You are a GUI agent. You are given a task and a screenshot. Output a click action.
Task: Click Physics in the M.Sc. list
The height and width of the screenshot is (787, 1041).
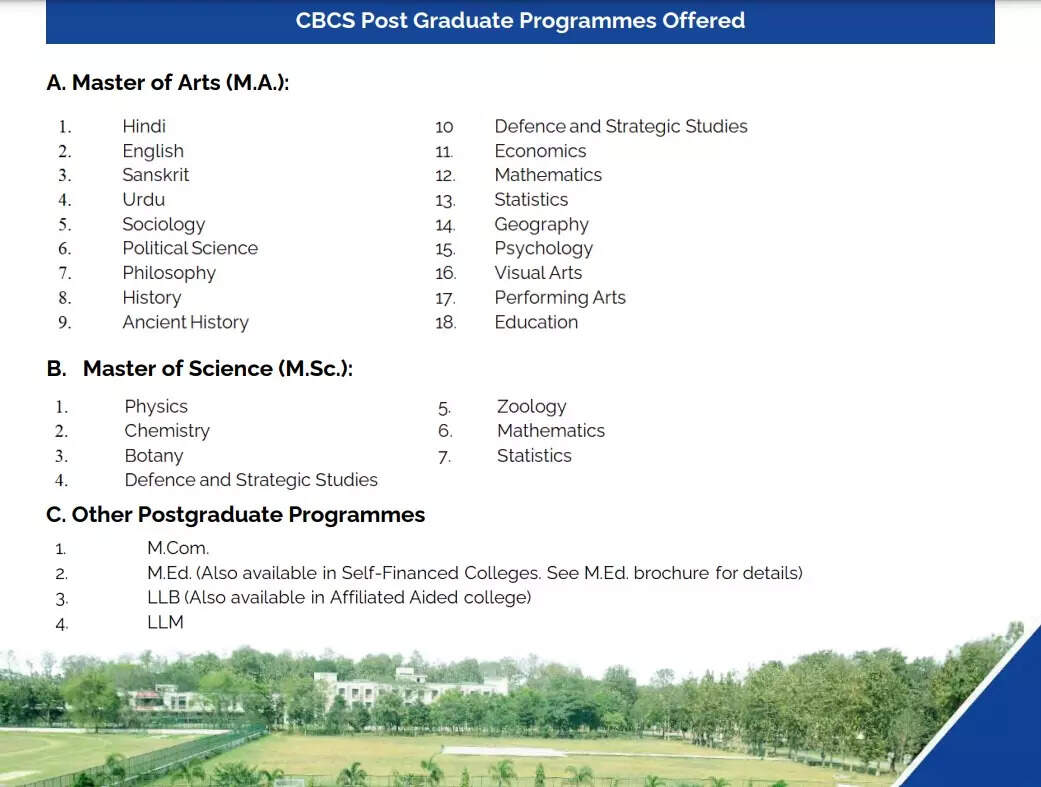click(156, 406)
